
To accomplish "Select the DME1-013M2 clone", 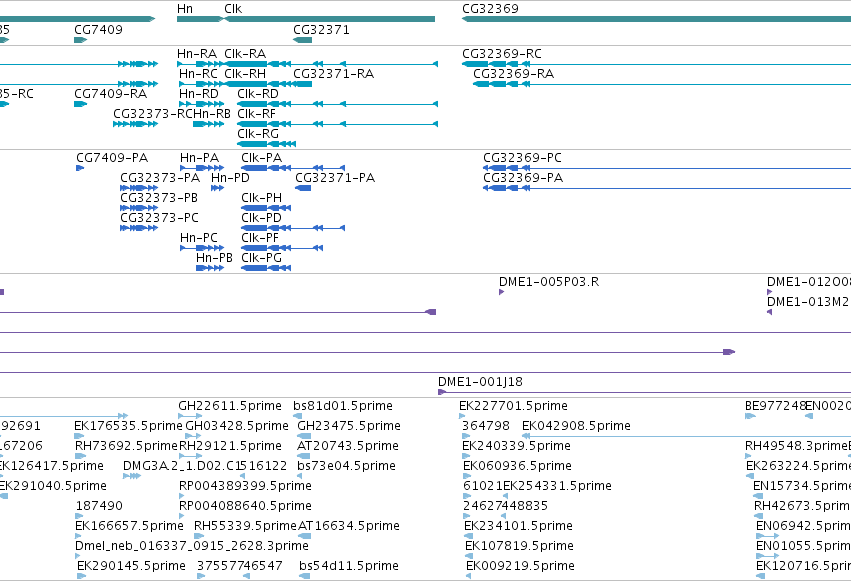I will pos(807,302).
